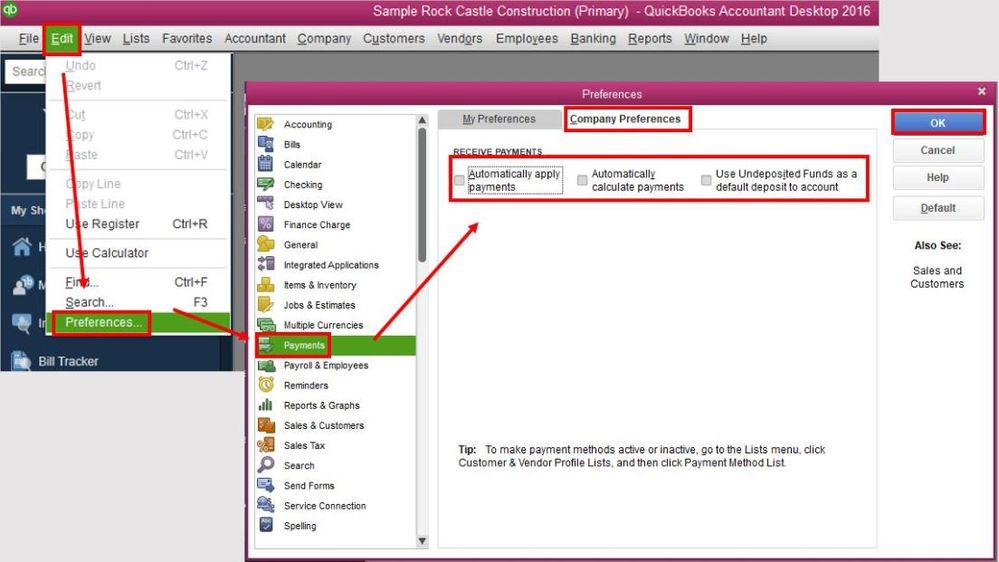999x562 pixels.
Task: Click the QuickBooks logo in title bar
Action: point(10,10)
